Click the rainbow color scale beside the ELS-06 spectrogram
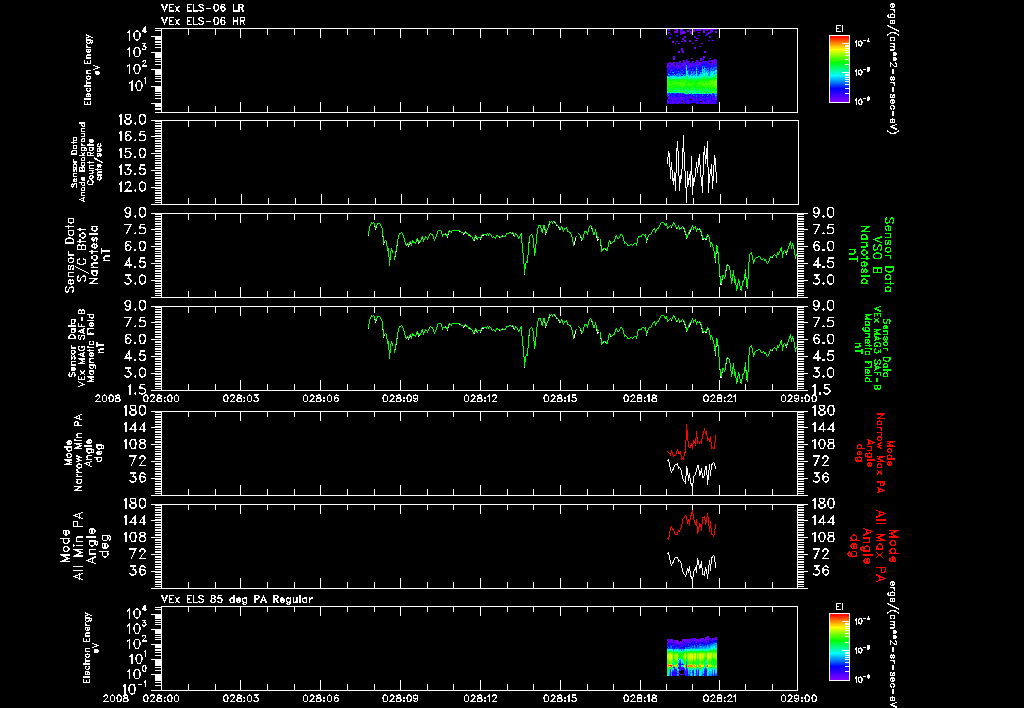1024x708 pixels. point(839,69)
